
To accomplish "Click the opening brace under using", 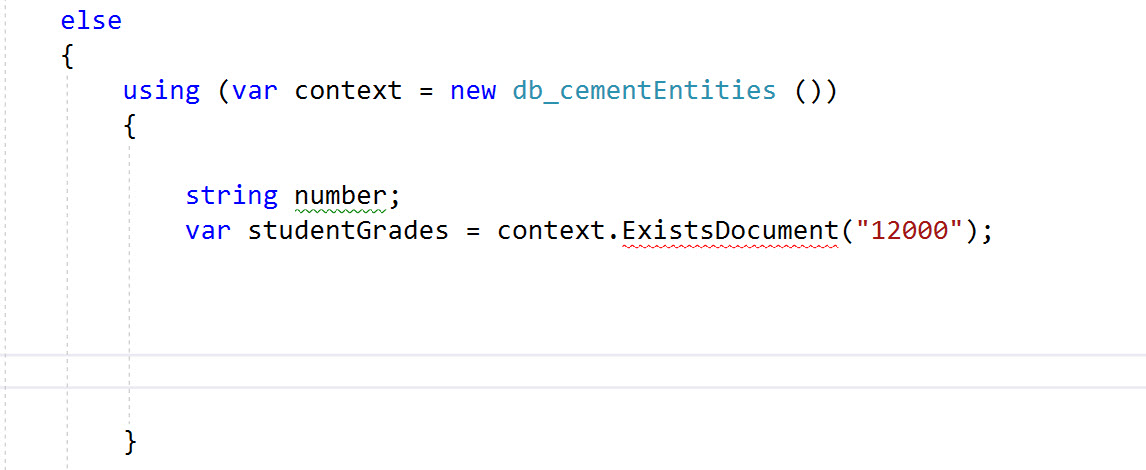I will coord(129,127).
